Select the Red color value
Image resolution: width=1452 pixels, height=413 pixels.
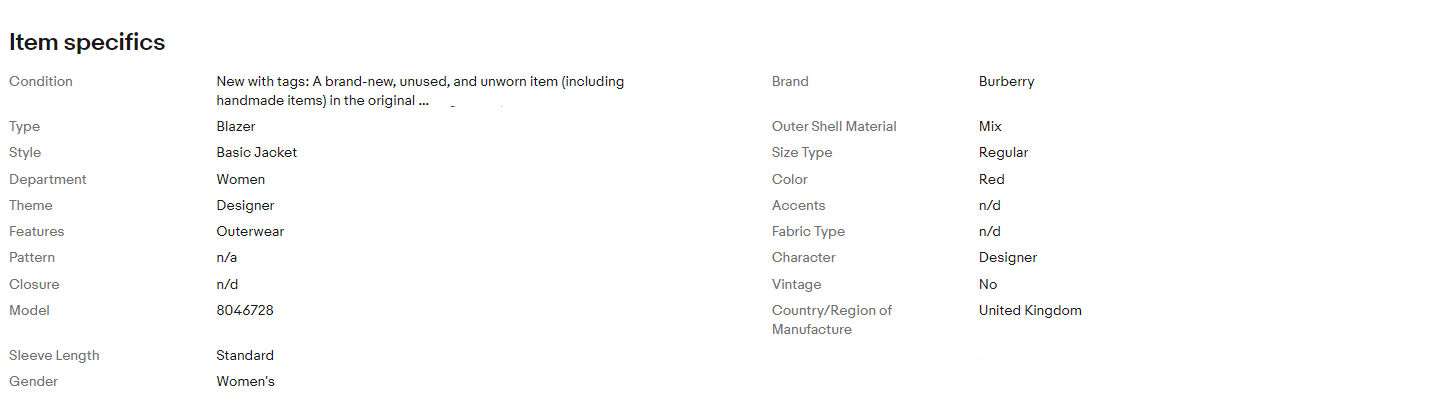coord(991,180)
